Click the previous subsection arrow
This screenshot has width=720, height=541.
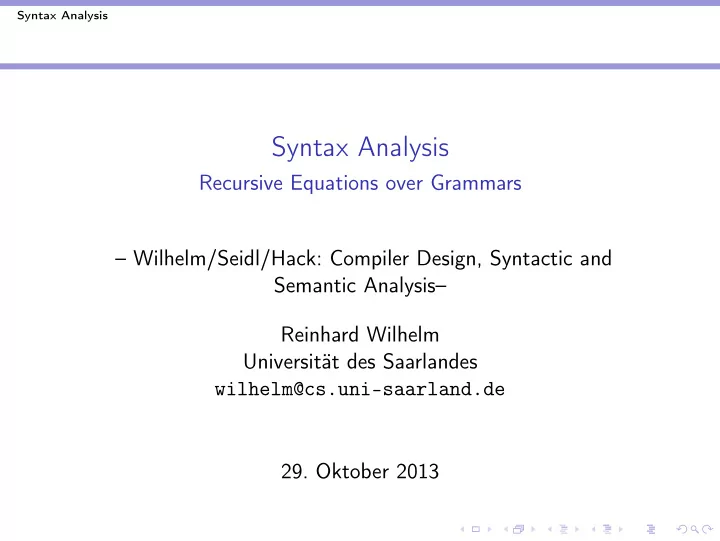(550, 530)
